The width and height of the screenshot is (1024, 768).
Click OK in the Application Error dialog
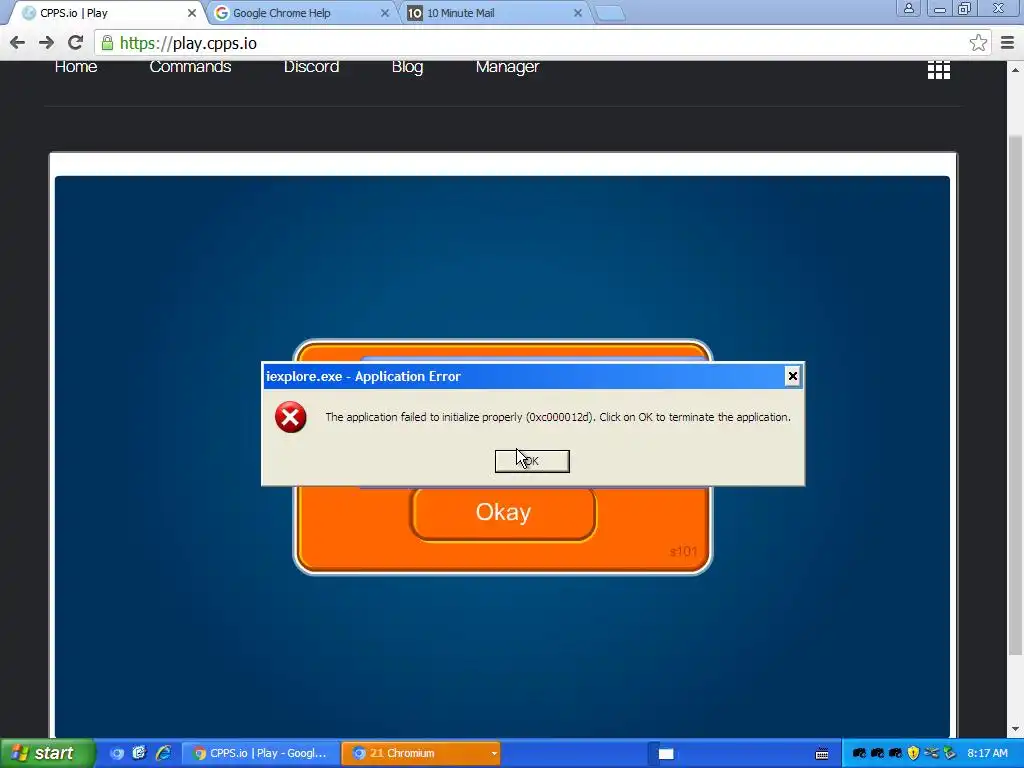click(x=532, y=461)
